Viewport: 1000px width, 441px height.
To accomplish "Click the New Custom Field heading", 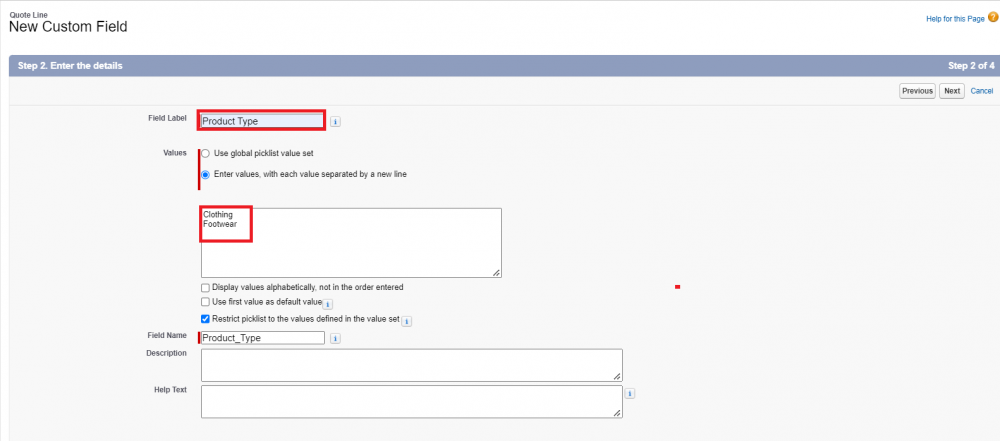I will click(x=68, y=27).
